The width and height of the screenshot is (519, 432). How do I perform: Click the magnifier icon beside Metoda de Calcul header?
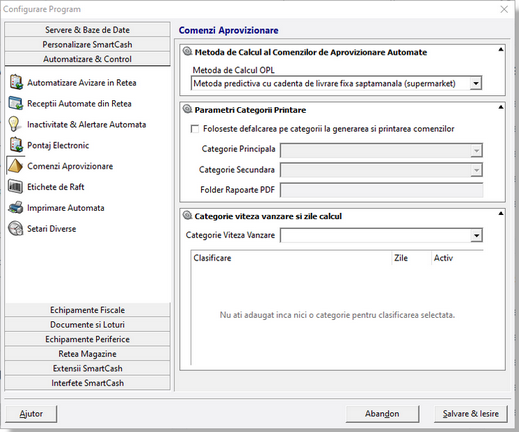point(188,51)
